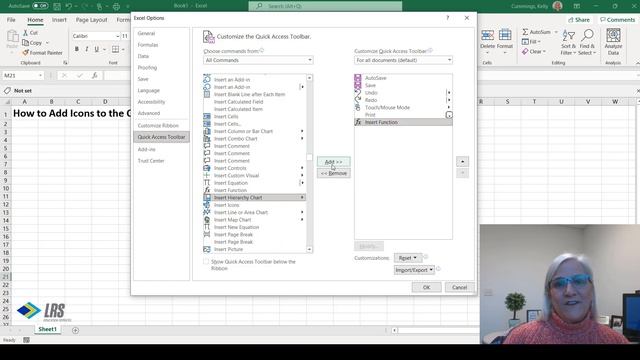Screen dimensions: 640x360
Task: Click the Cut scissors icon
Action: tap(26, 33)
